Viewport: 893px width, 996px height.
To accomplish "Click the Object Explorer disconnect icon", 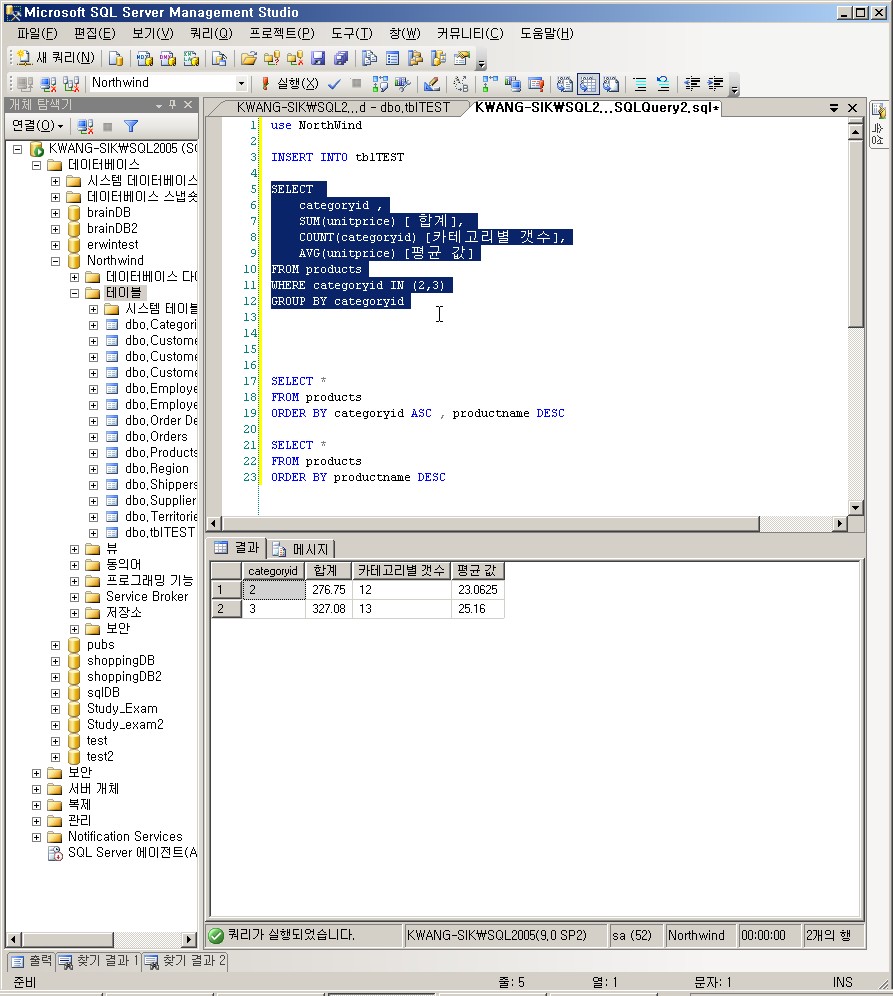I will pyautogui.click(x=86, y=126).
